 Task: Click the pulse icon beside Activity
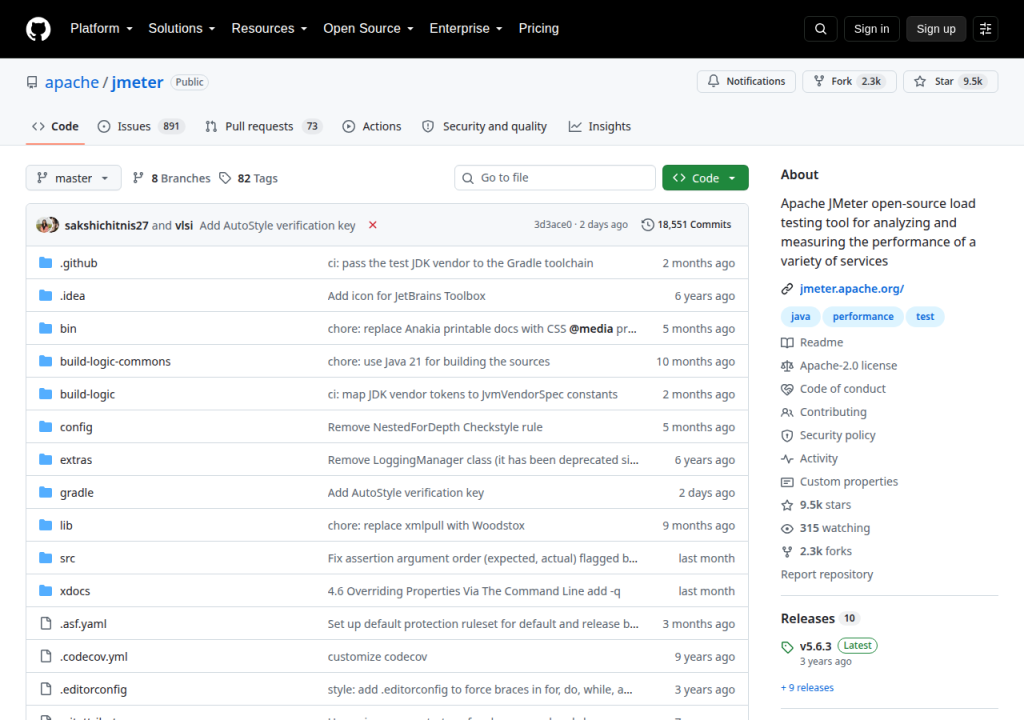[x=787, y=459]
